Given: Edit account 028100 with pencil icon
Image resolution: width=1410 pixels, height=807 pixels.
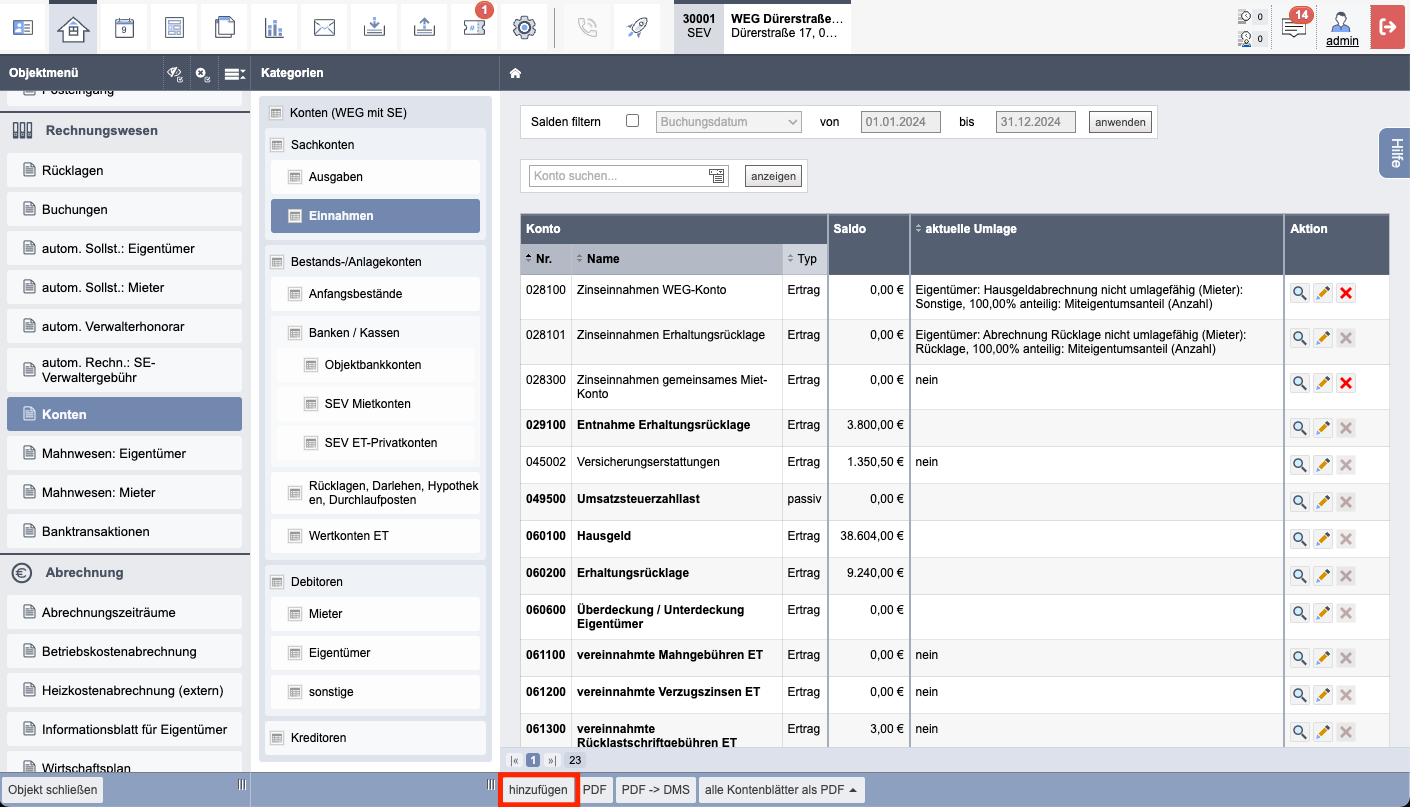Looking at the screenshot, I should [x=1323, y=293].
